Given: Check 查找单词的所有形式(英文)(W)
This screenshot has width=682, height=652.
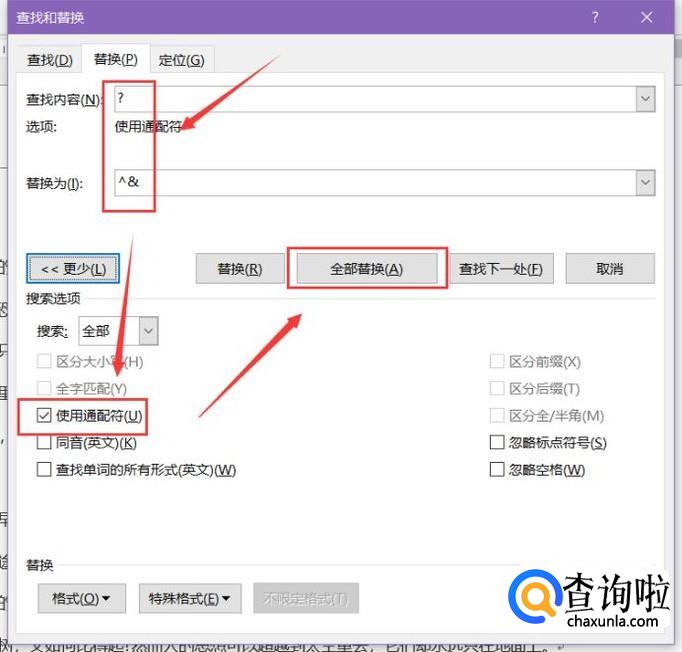Looking at the screenshot, I should coord(44,470).
